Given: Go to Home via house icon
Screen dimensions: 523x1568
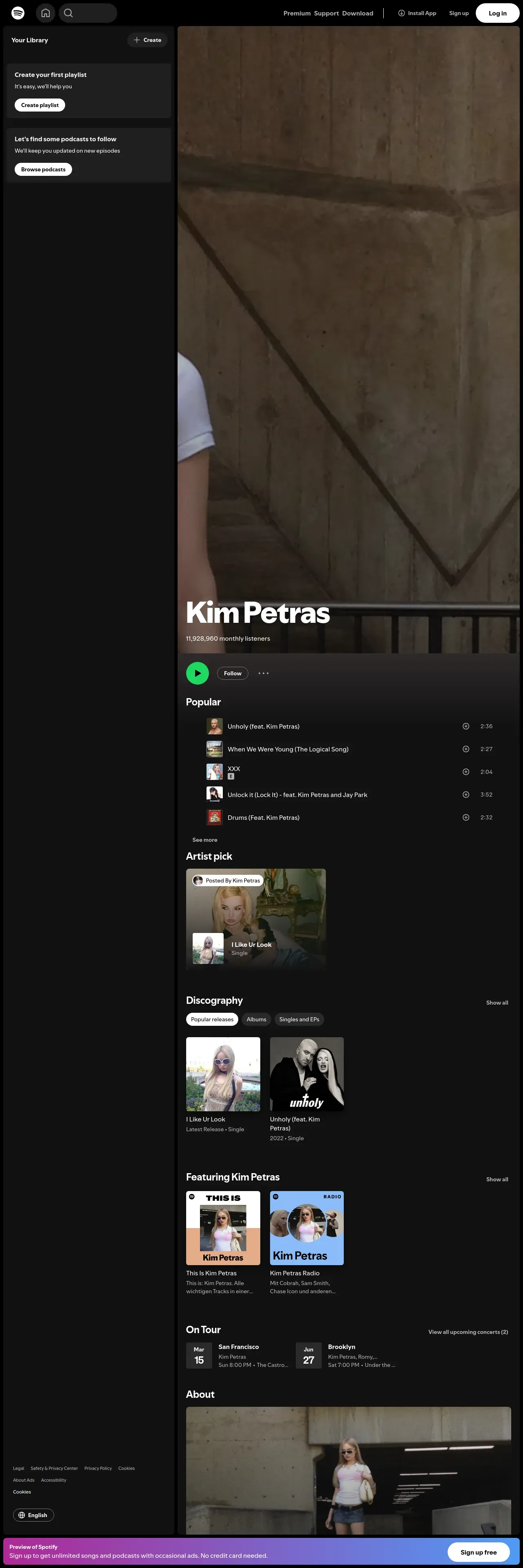Looking at the screenshot, I should click(46, 13).
